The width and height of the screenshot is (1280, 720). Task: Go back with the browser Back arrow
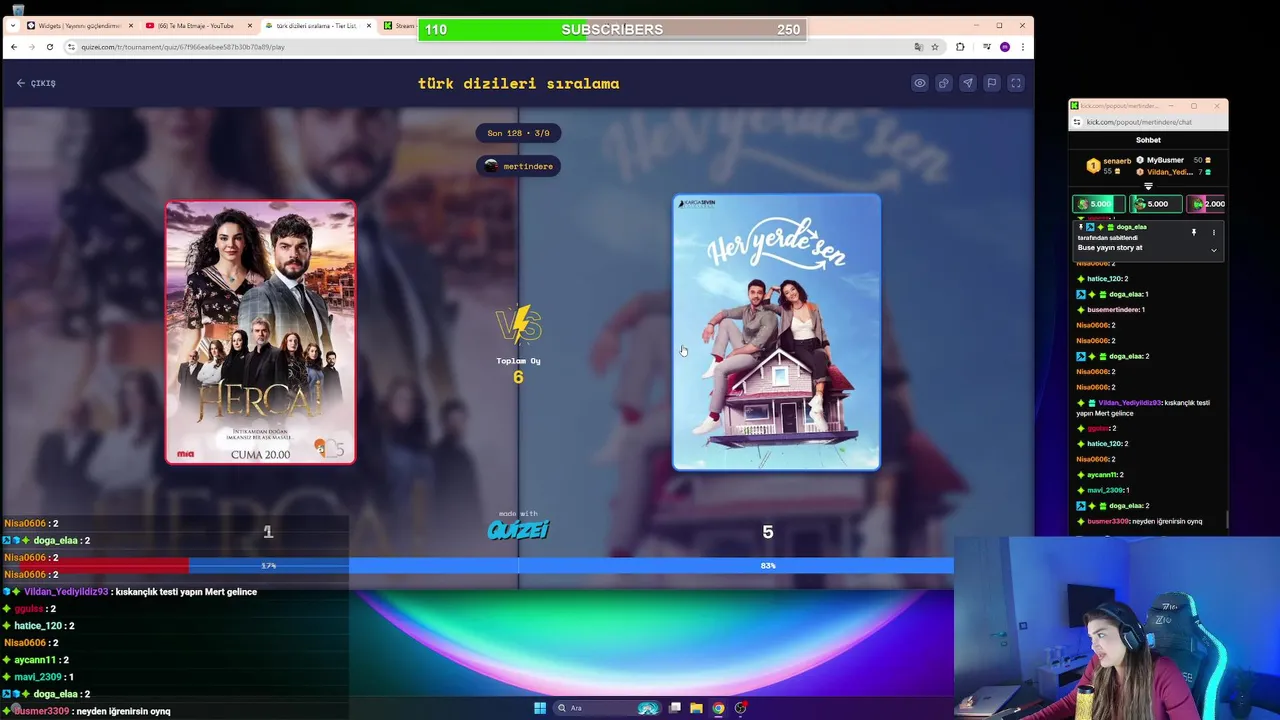tap(13, 47)
